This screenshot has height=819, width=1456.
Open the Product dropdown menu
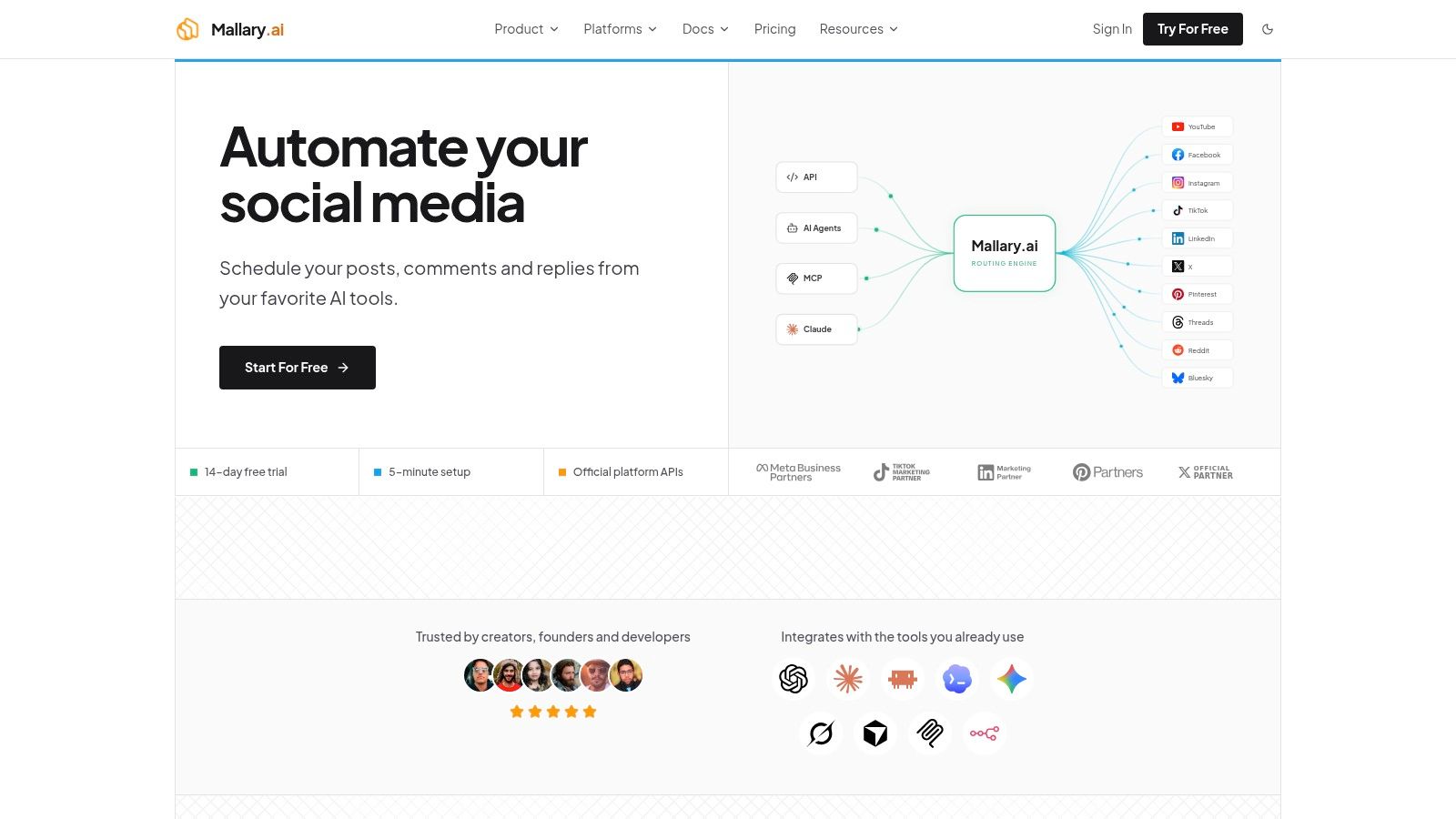[x=526, y=29]
